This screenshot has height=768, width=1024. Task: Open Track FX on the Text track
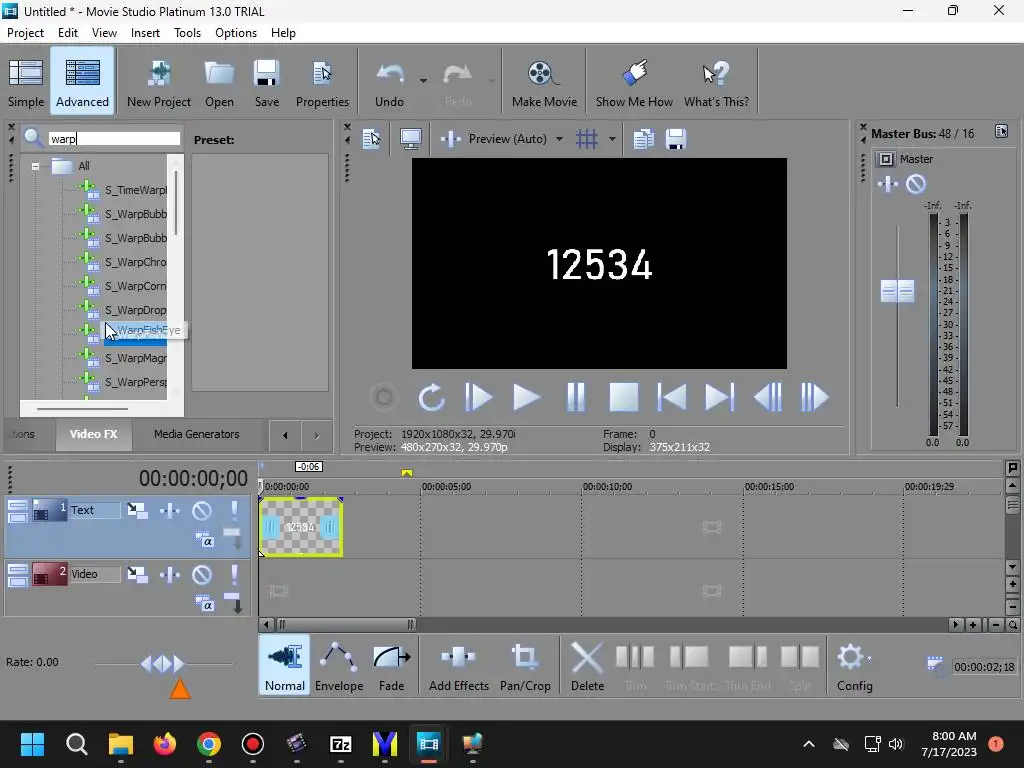[x=170, y=510]
